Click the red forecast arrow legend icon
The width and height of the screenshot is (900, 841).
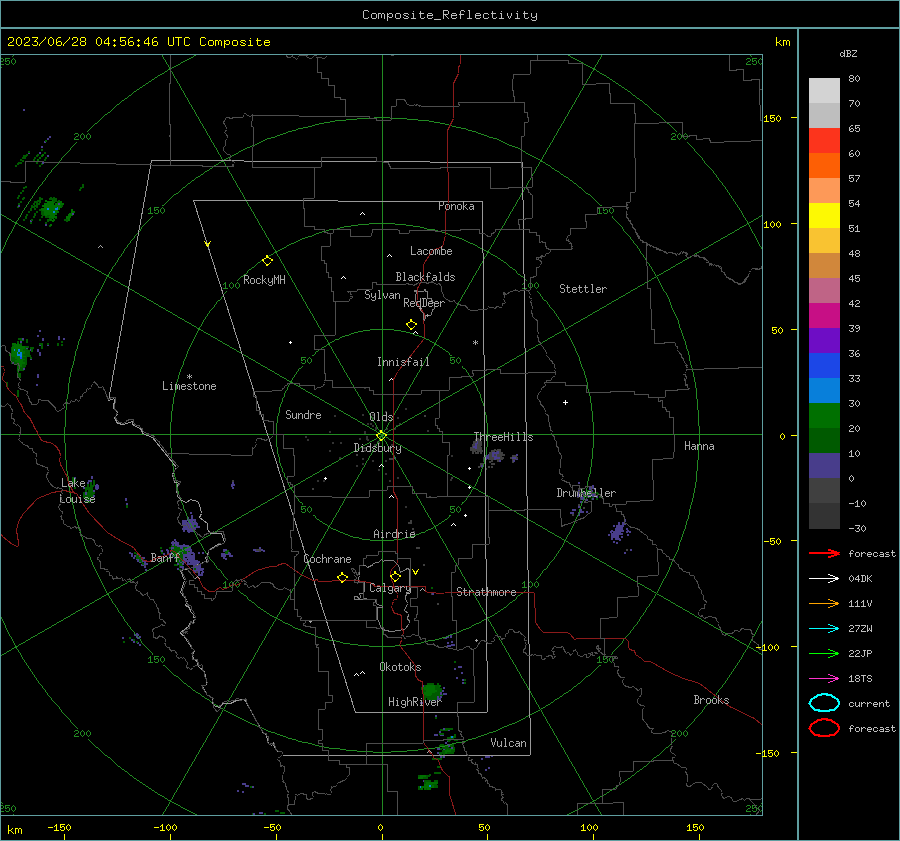pyautogui.click(x=824, y=553)
